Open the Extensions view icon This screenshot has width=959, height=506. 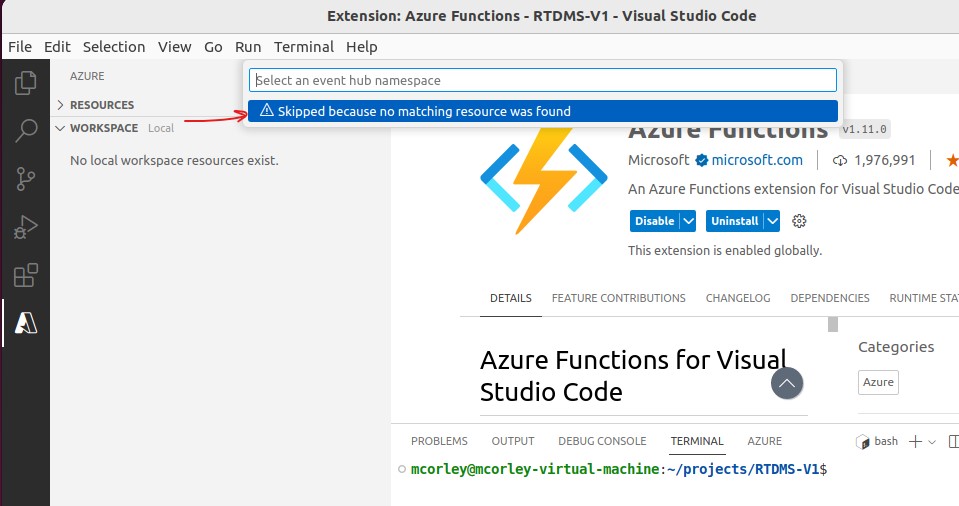[x=25, y=275]
